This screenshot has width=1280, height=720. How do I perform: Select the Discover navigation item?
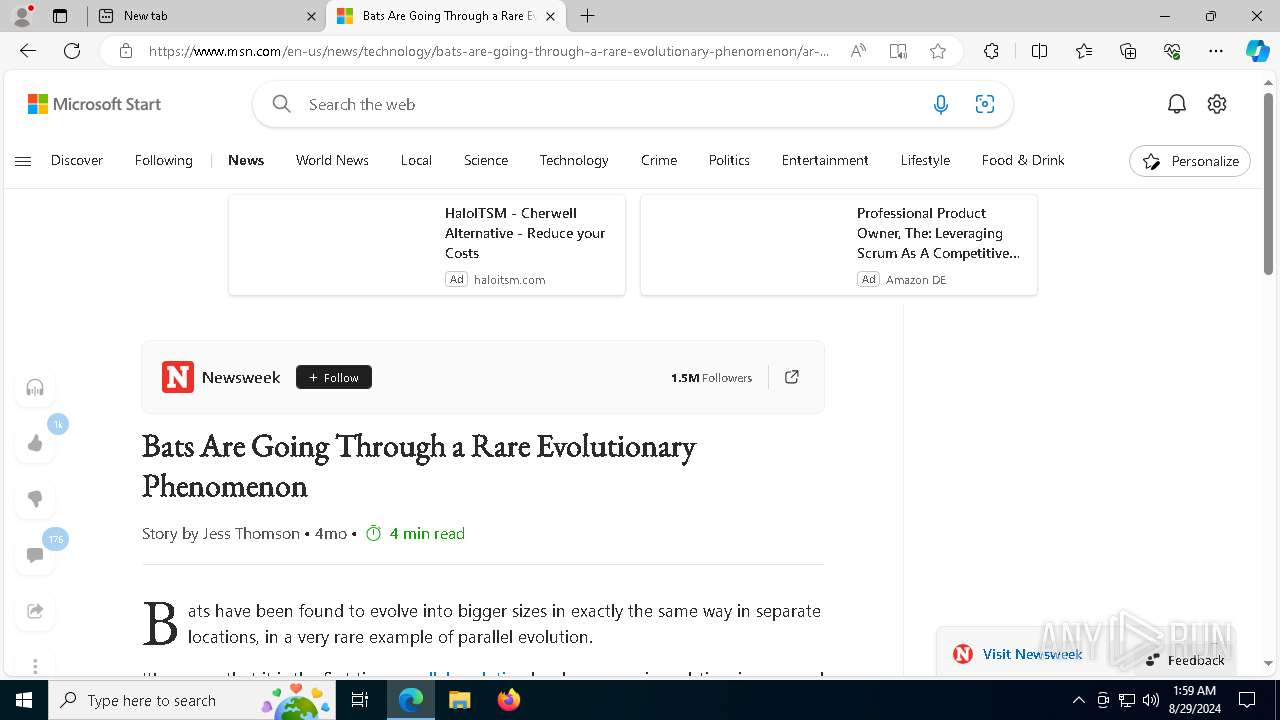pos(77,160)
